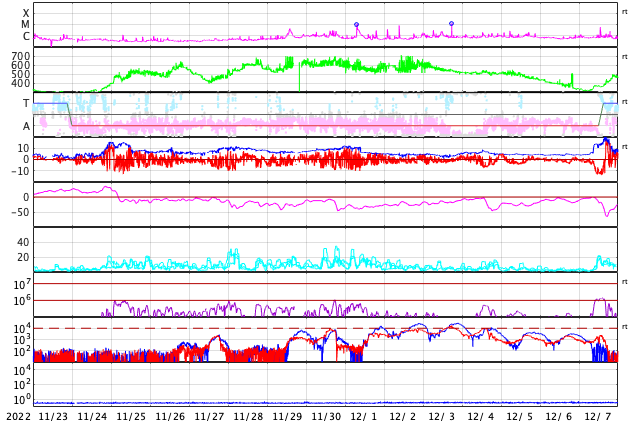Select the A sector axis label
Viewport: 634px width, 424px height.
click(26, 127)
